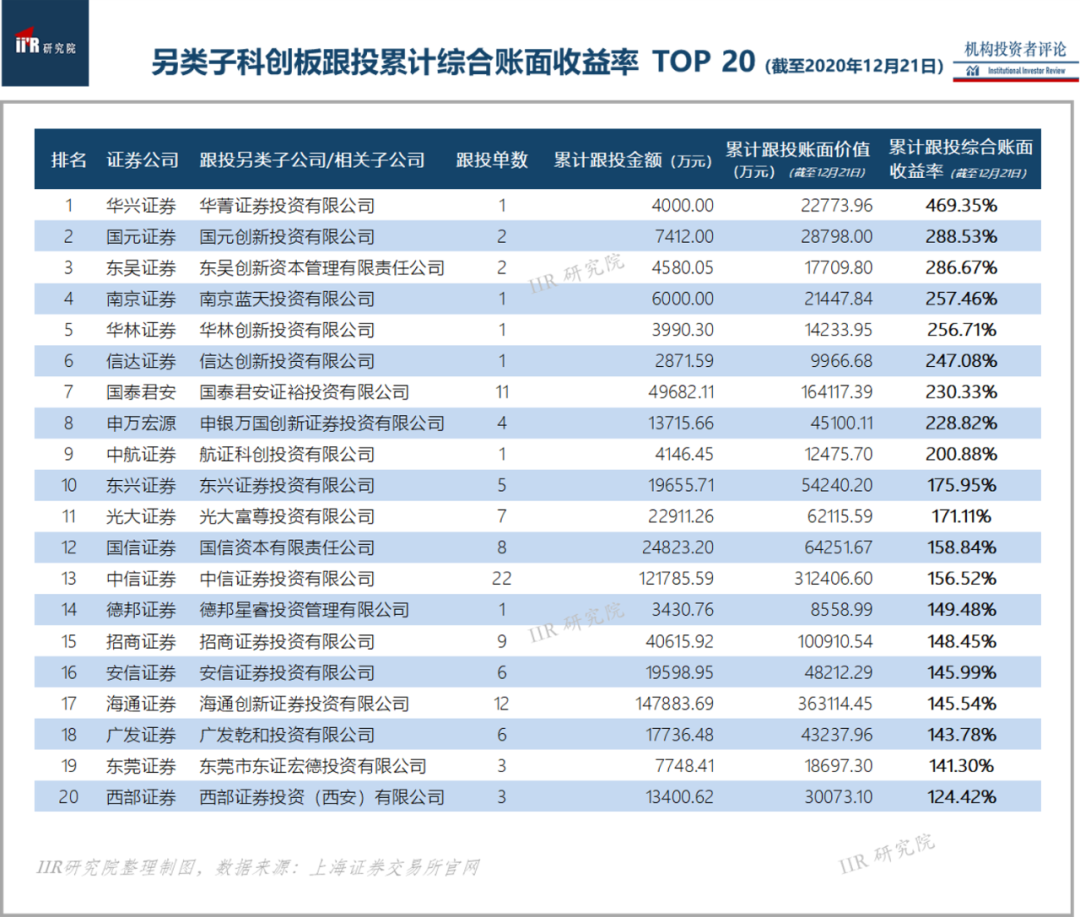1080x917 pixels.
Task: Click the 54240.20 book value
Action: tap(836, 485)
